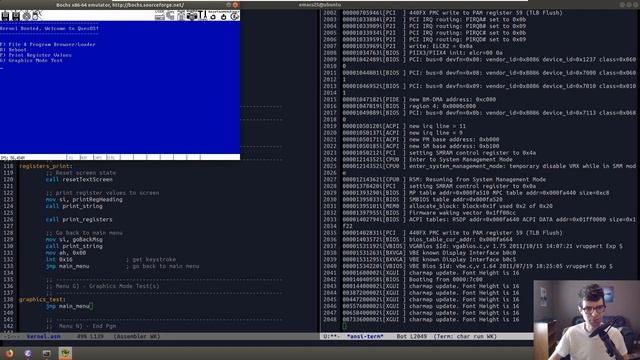This screenshot has width=640, height=360.
Task: Click 'kernel.asm' buffer name in the mode line
Action: [x=44, y=337]
